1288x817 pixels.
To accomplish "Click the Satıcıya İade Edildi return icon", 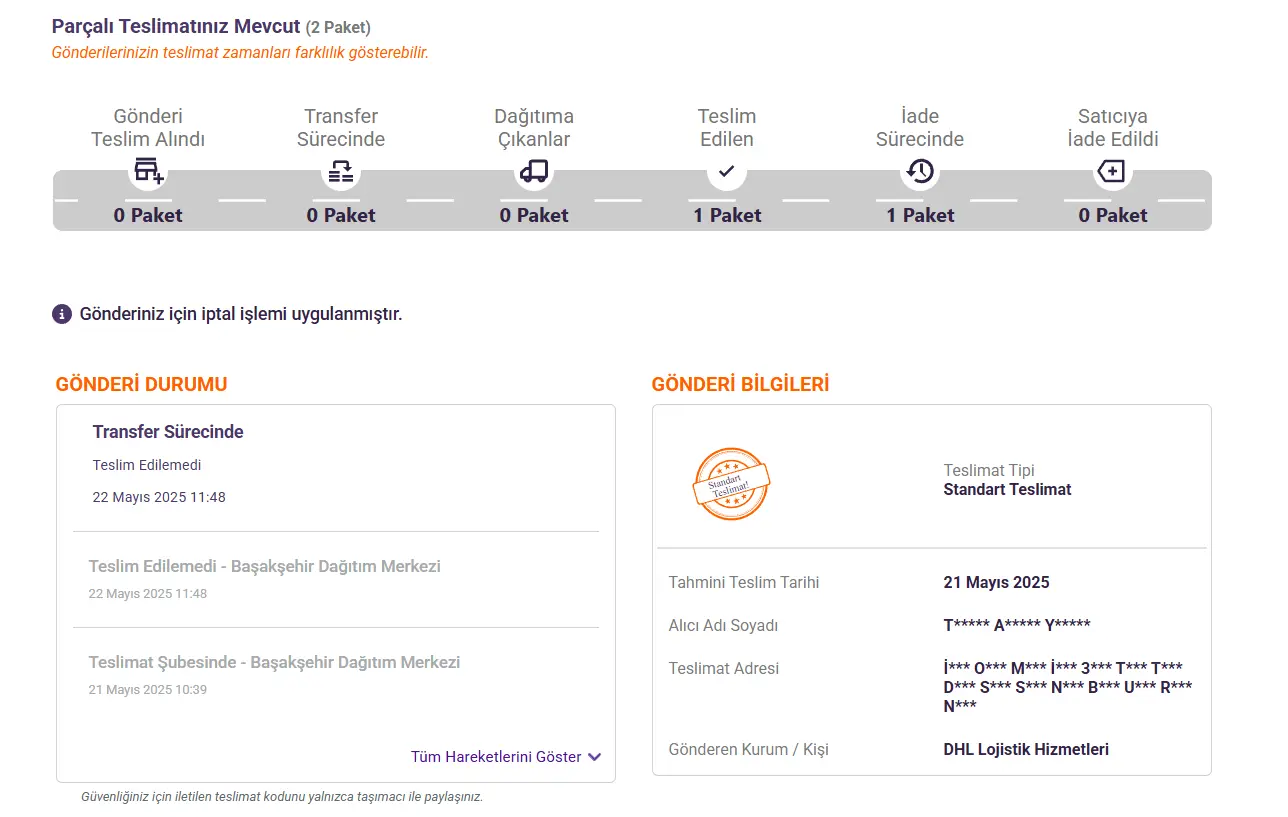I will (1112, 172).
